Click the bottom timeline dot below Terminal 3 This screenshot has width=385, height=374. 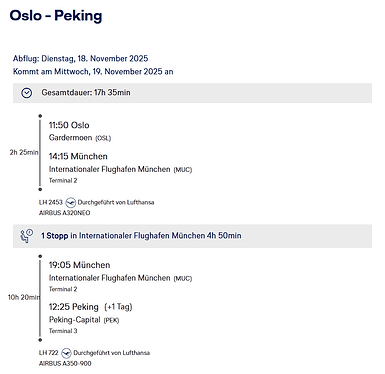(40, 340)
